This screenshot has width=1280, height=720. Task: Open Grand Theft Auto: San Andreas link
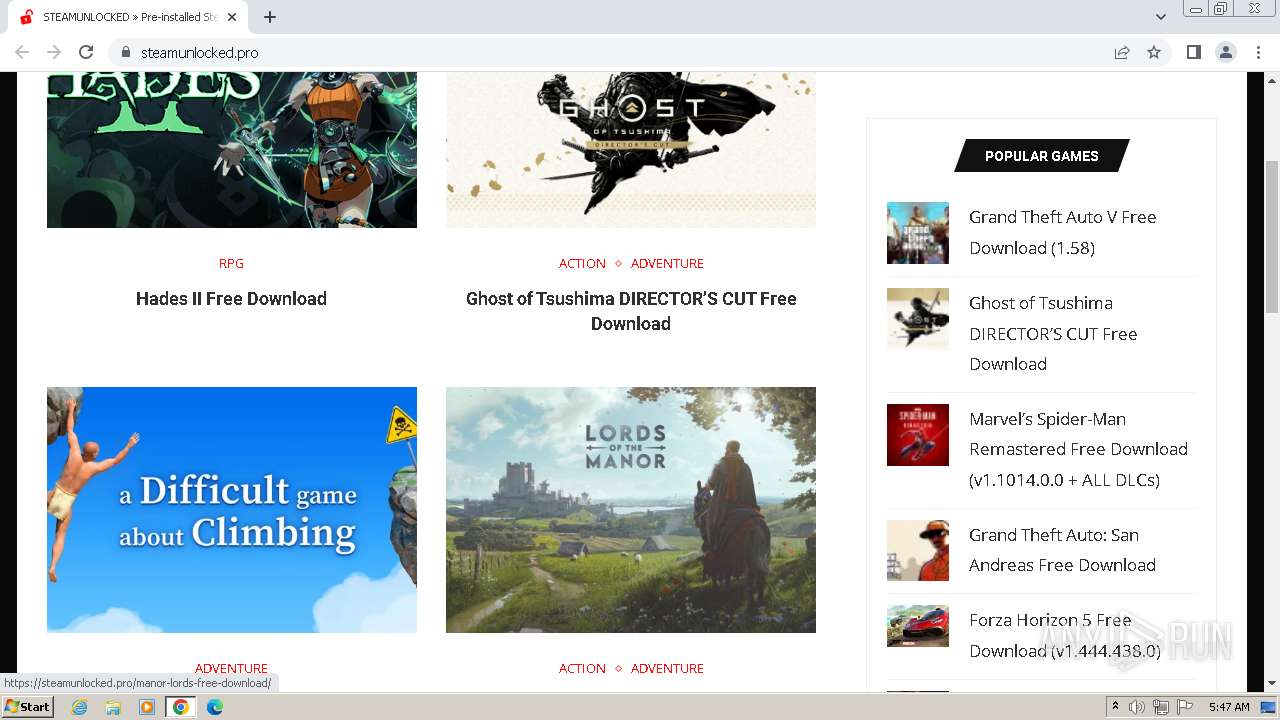(1063, 550)
